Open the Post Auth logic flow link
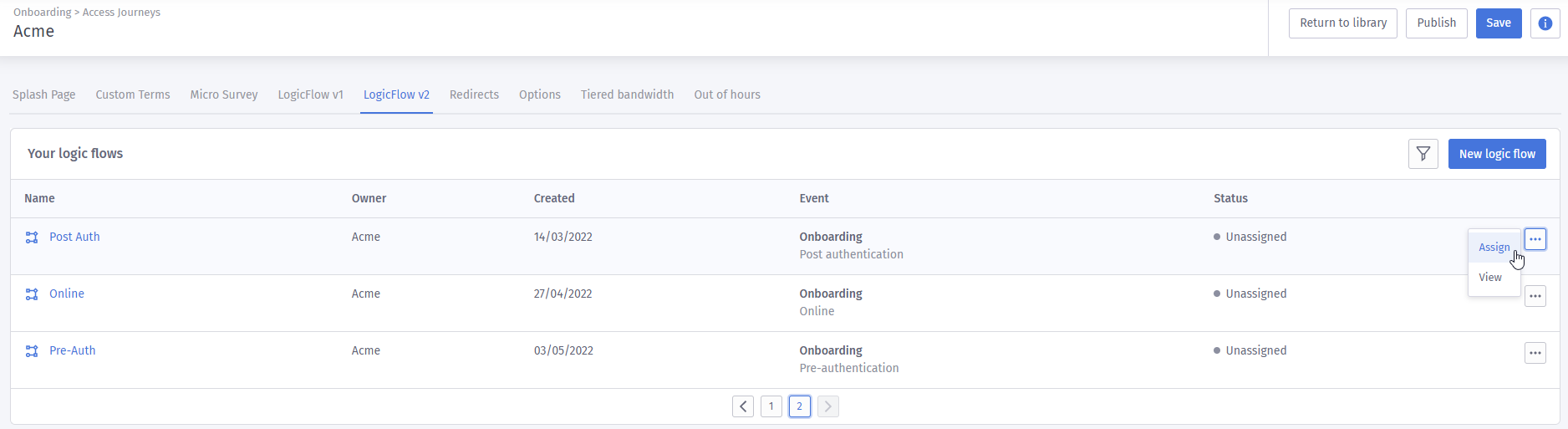The image size is (1568, 429). [74, 237]
